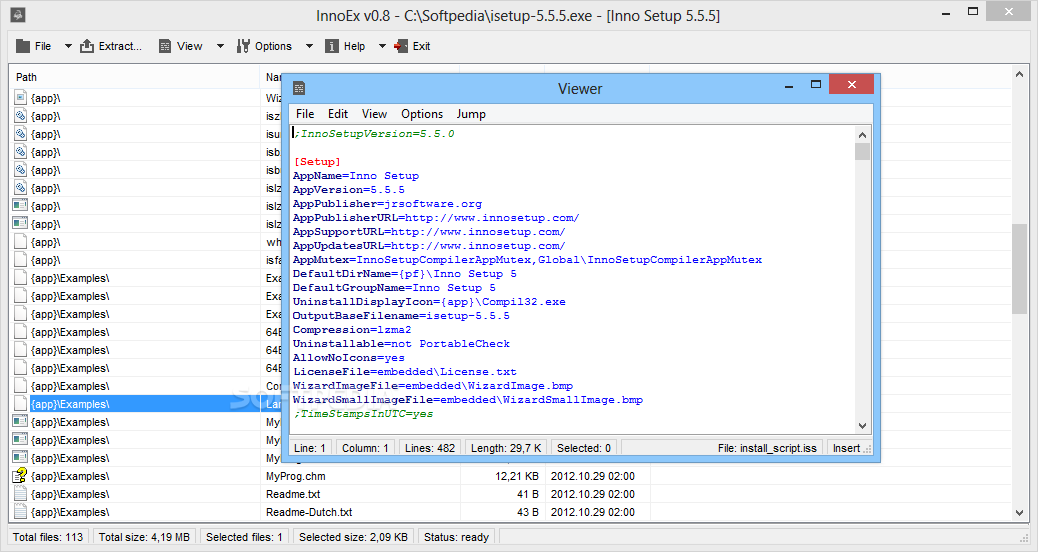
Task: Select the Readme-Dutch.txt file name
Action: 309,512
